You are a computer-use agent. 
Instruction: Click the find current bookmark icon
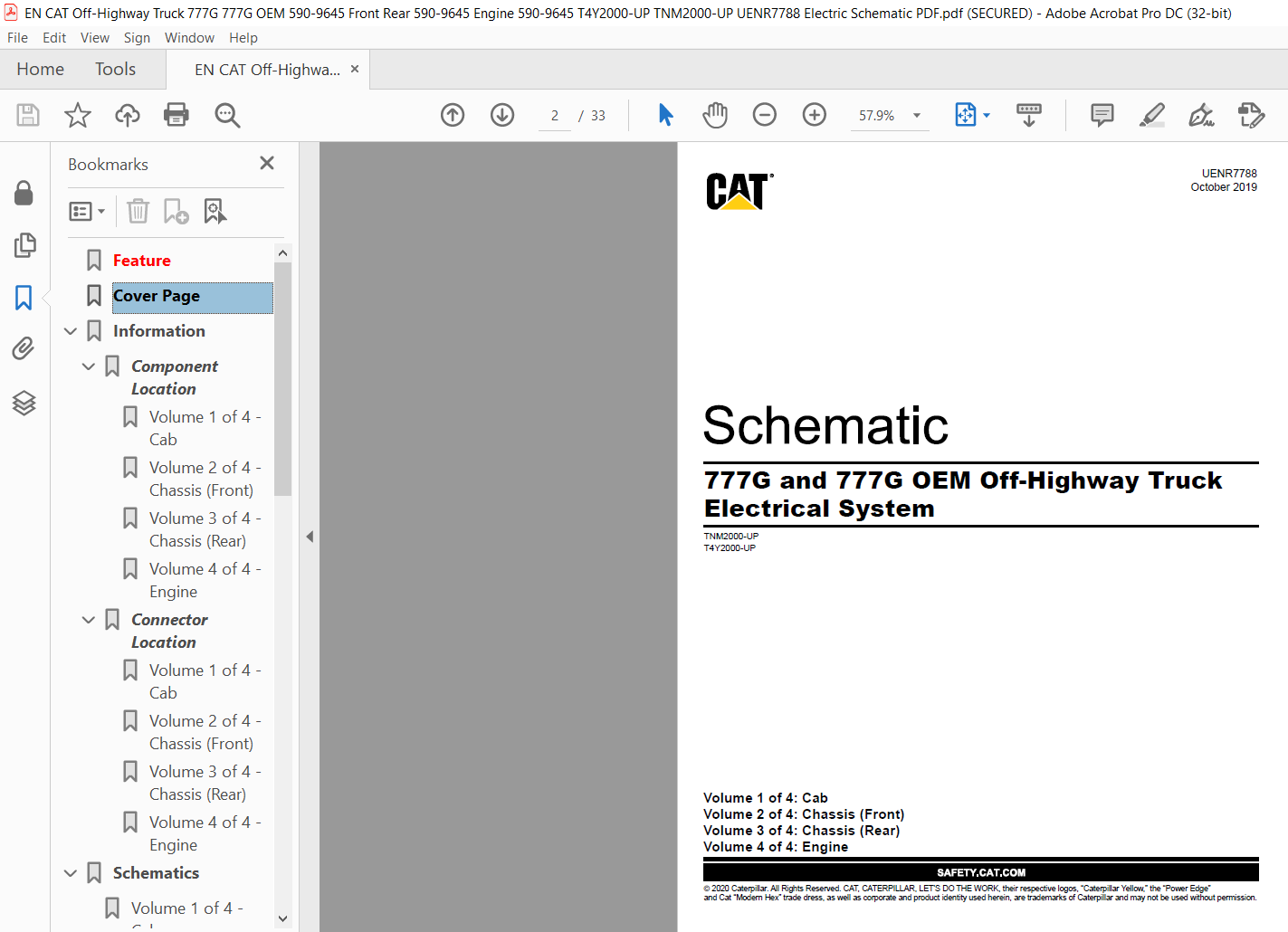click(x=215, y=211)
